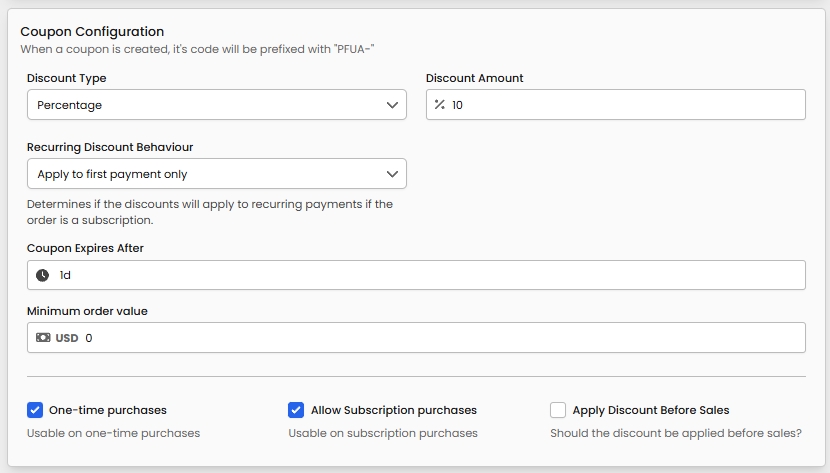Click the clock icon in Coupon Expires After
The image size is (830, 473).
pos(43,275)
